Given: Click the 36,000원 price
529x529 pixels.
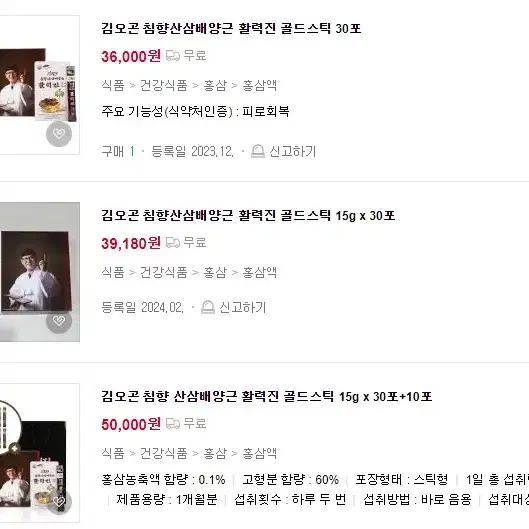Looking at the screenshot, I should (131, 56).
